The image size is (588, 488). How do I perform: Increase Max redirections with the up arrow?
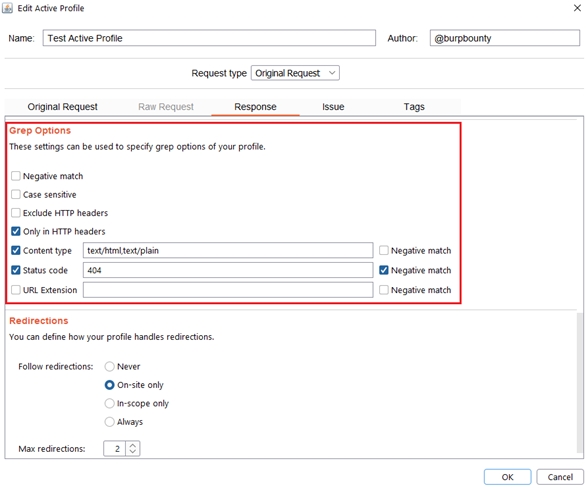(133, 445)
